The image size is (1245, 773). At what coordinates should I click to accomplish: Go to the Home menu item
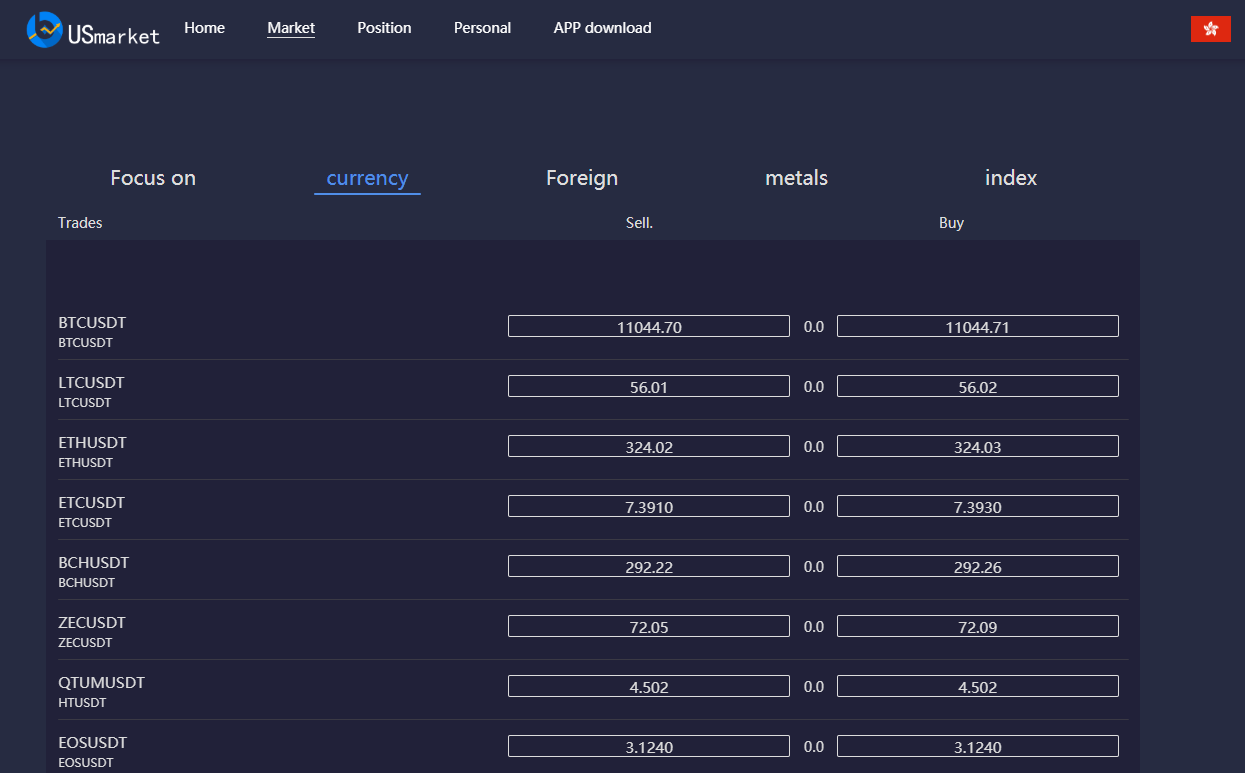(204, 28)
